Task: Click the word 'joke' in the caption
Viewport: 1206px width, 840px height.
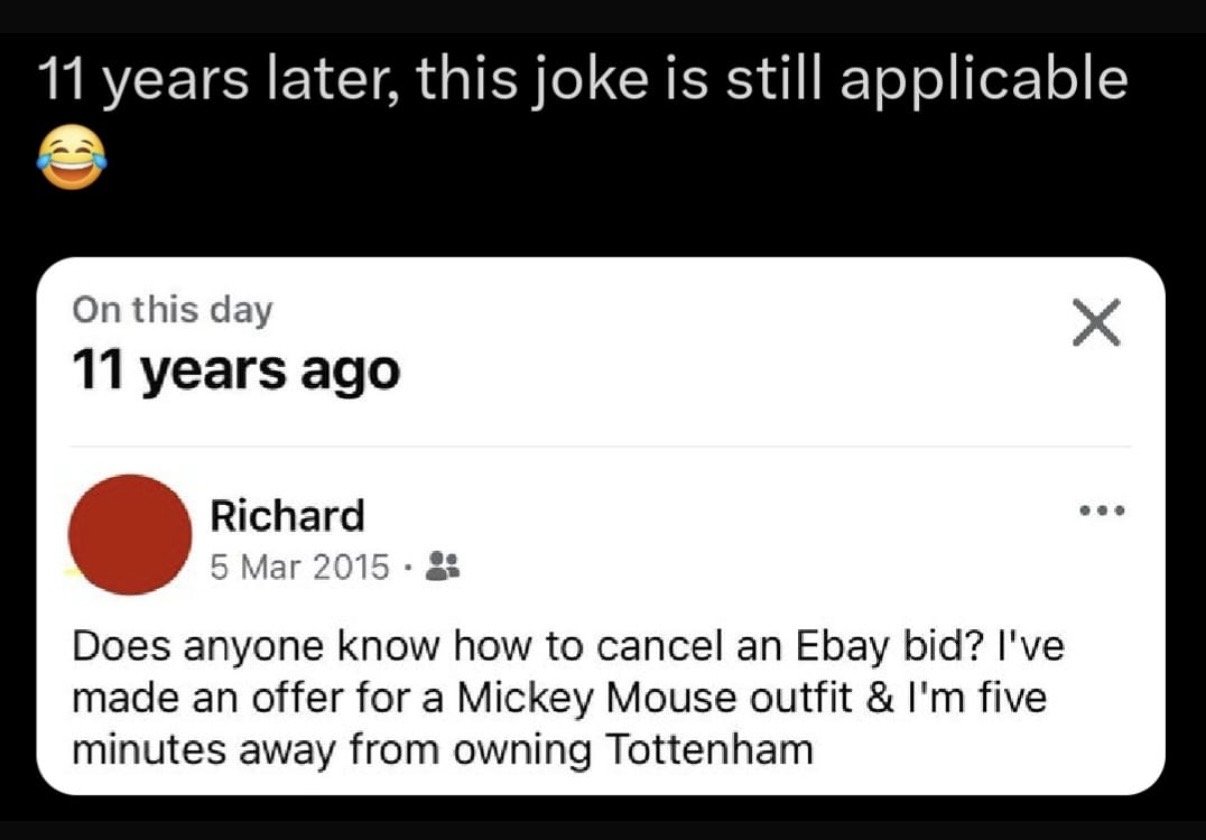Action: pyautogui.click(x=586, y=80)
